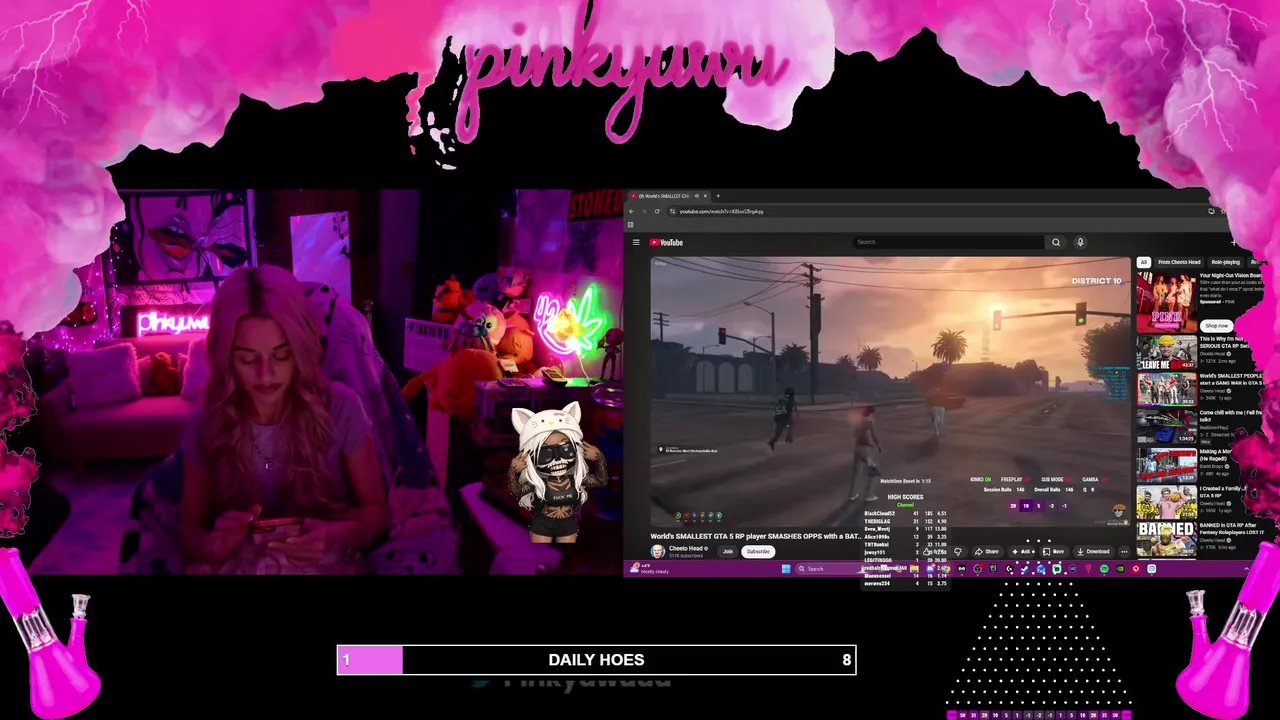Screen dimensions: 1280x720
Task: Click the DAILY HOES progress bar
Action: coord(596,660)
